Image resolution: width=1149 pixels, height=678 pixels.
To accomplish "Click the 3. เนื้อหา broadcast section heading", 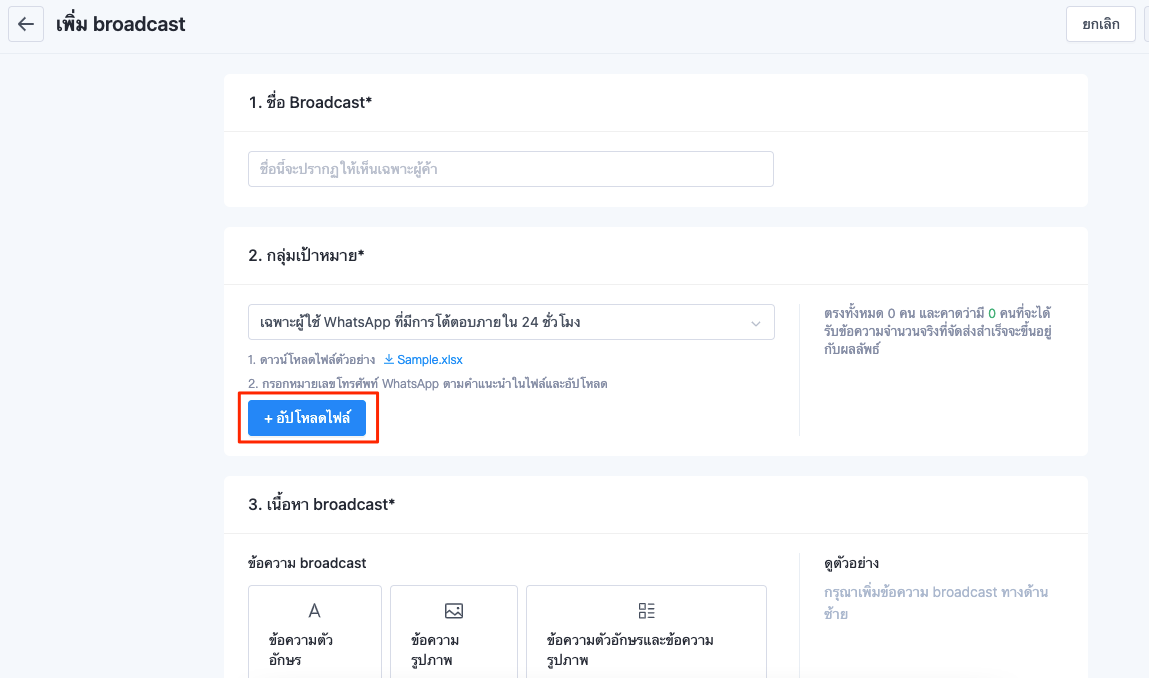I will 322,504.
